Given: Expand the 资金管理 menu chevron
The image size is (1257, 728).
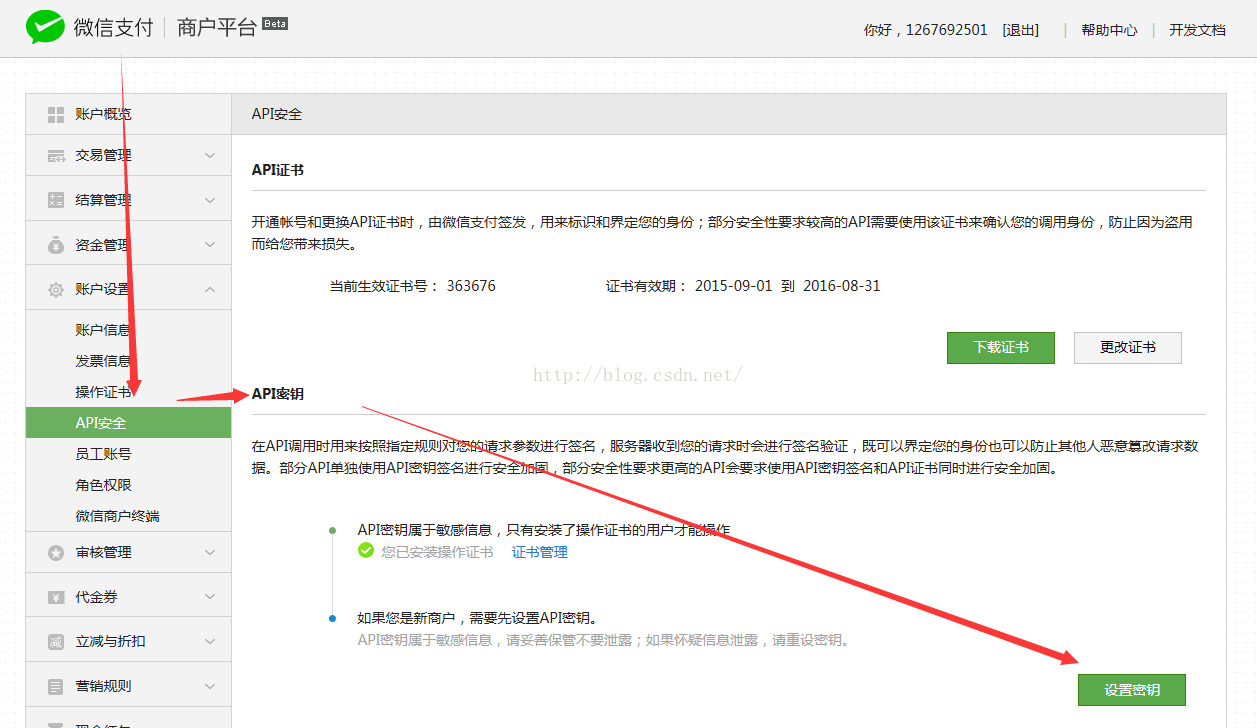Looking at the screenshot, I should coord(210,245).
